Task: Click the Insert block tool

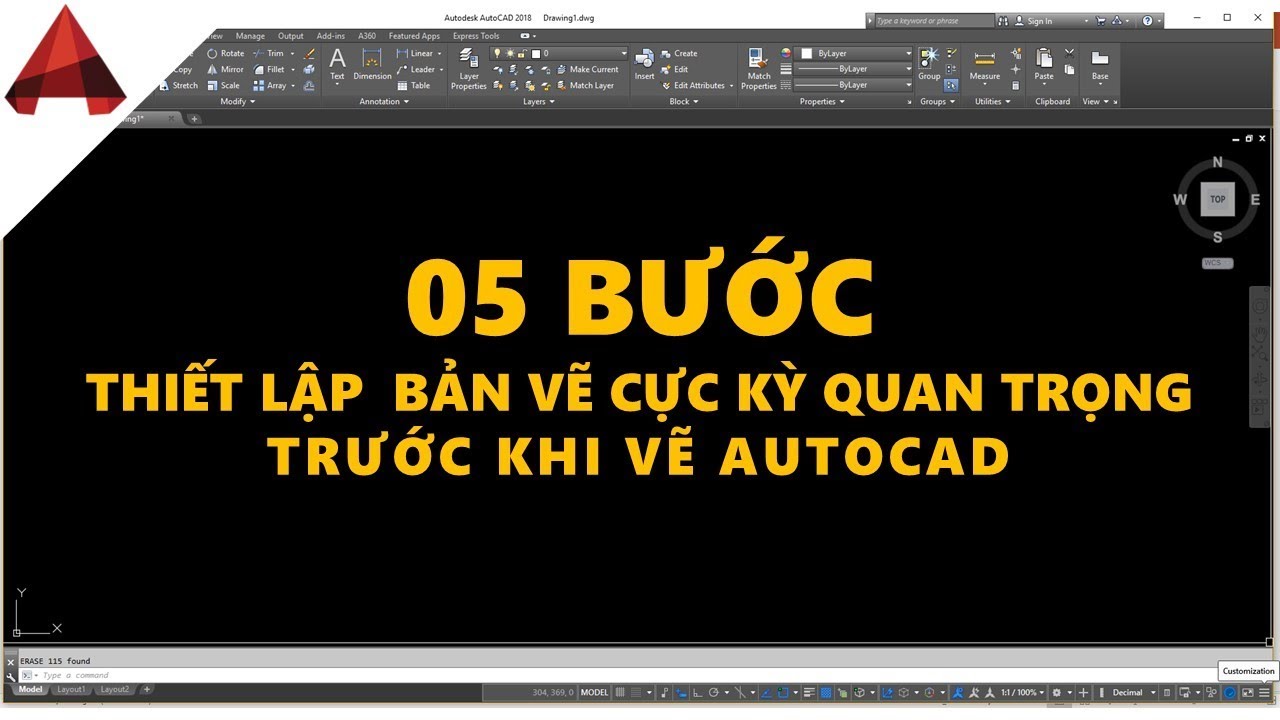Action: (644, 64)
